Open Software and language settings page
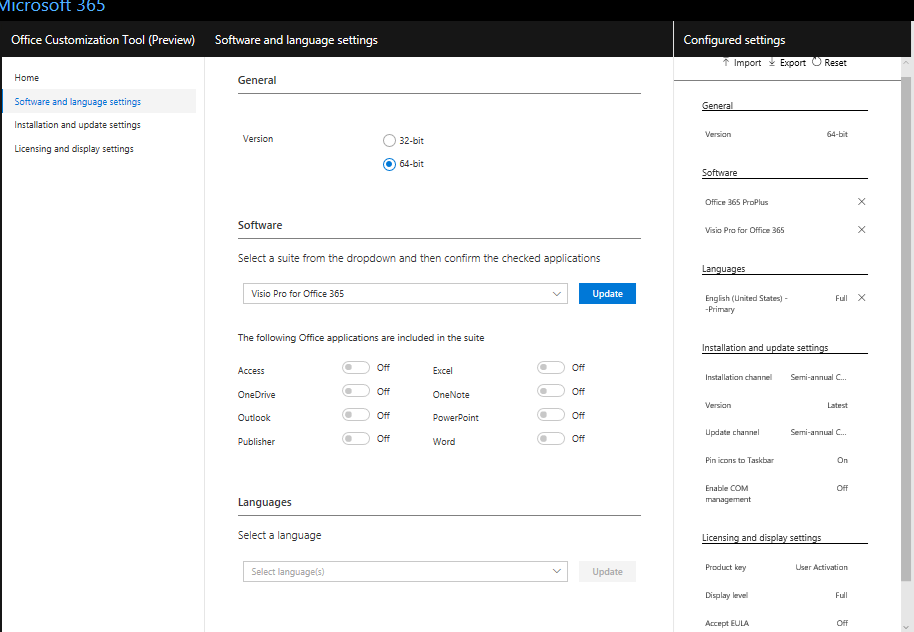Viewport: 914px width, 632px height. 99,101
